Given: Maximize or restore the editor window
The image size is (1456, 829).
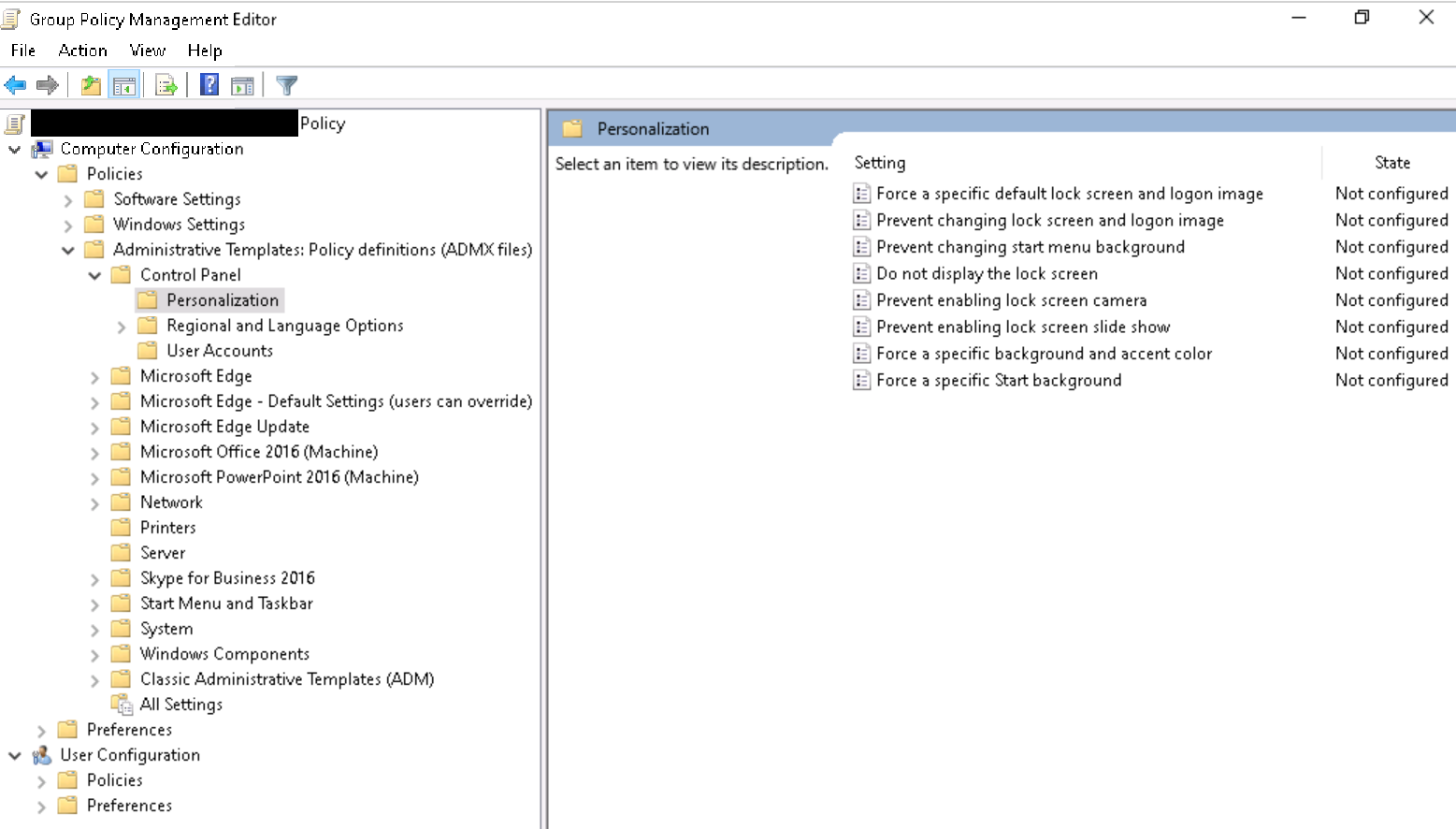Looking at the screenshot, I should (x=1362, y=17).
